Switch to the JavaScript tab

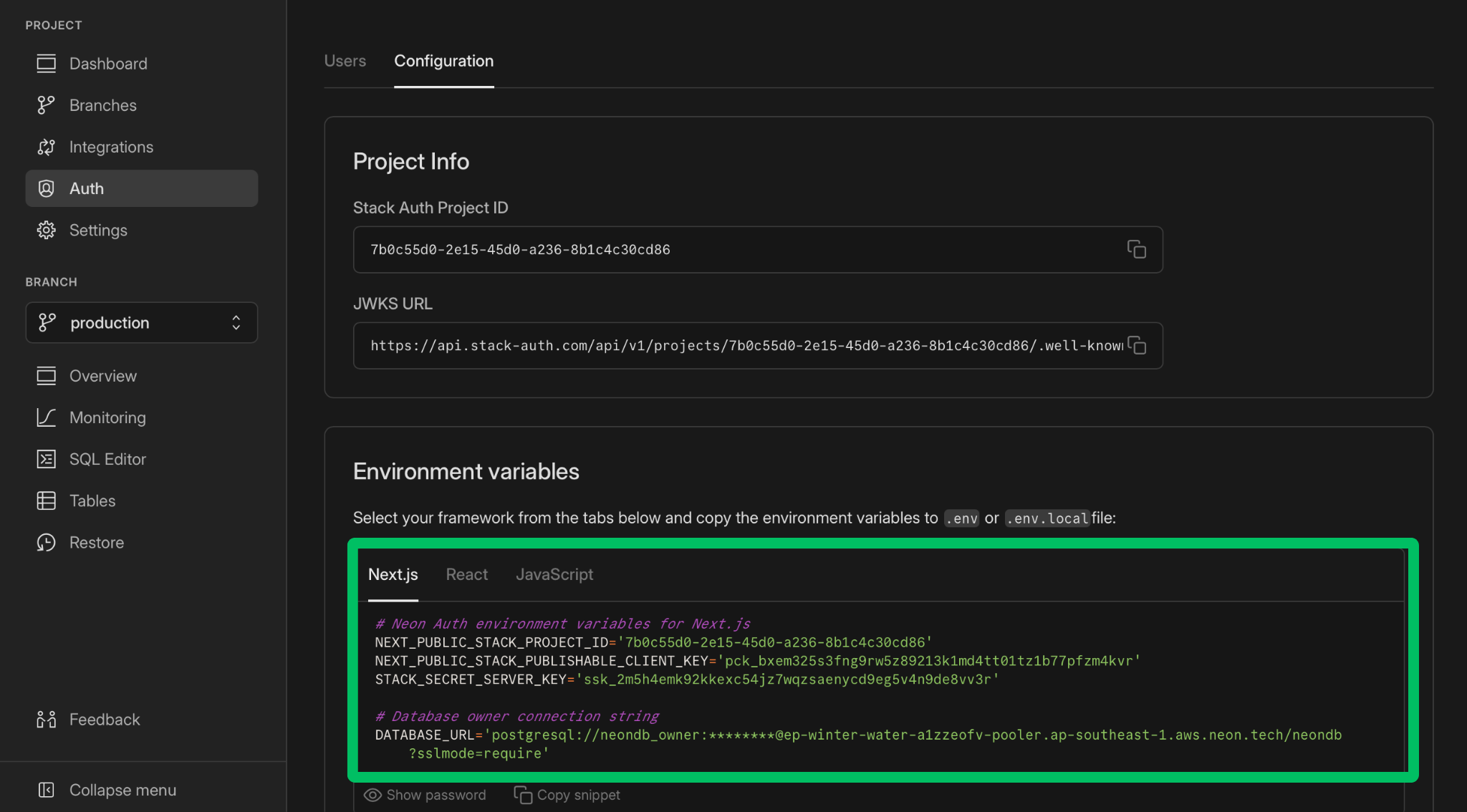(554, 574)
